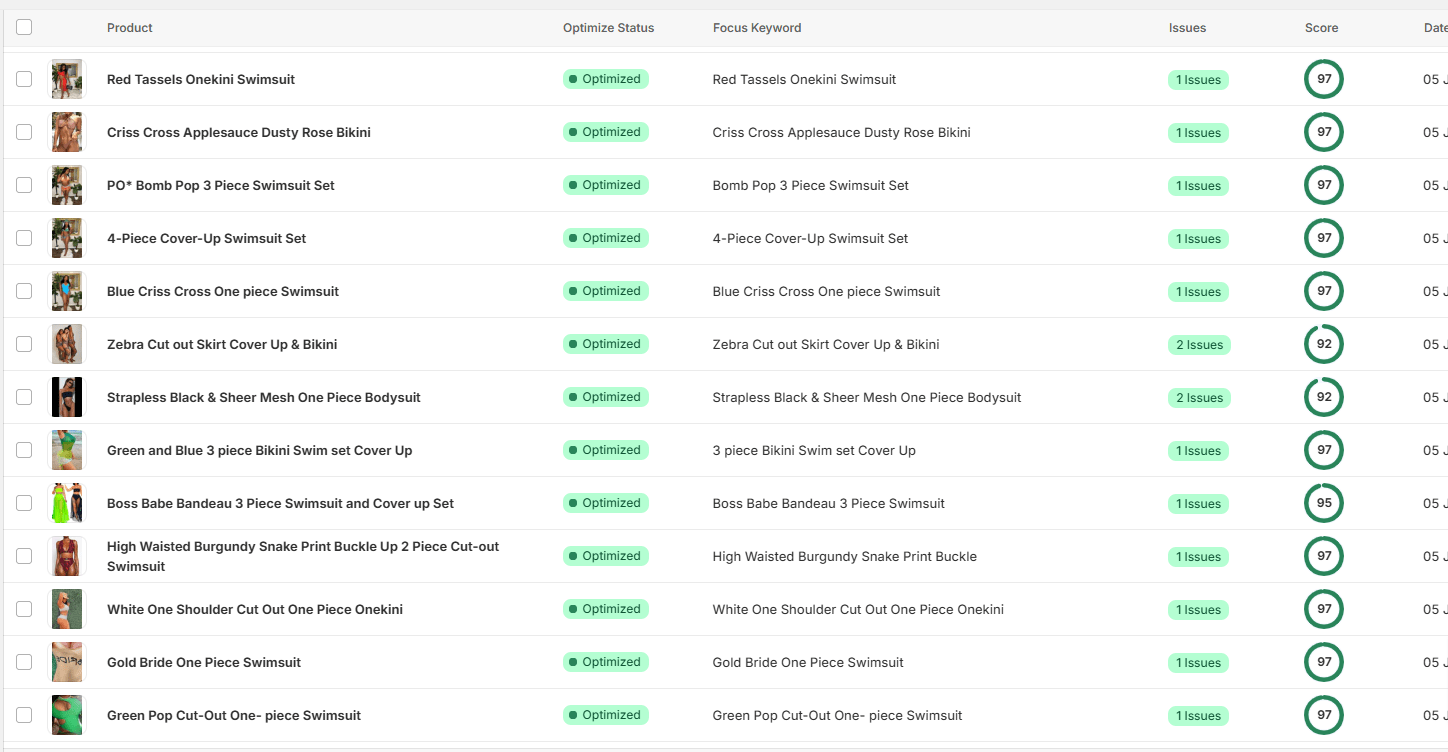Open the Red Tassels Onekini Swimsuit product link
Screen dimensions: 1448x752
201,79
